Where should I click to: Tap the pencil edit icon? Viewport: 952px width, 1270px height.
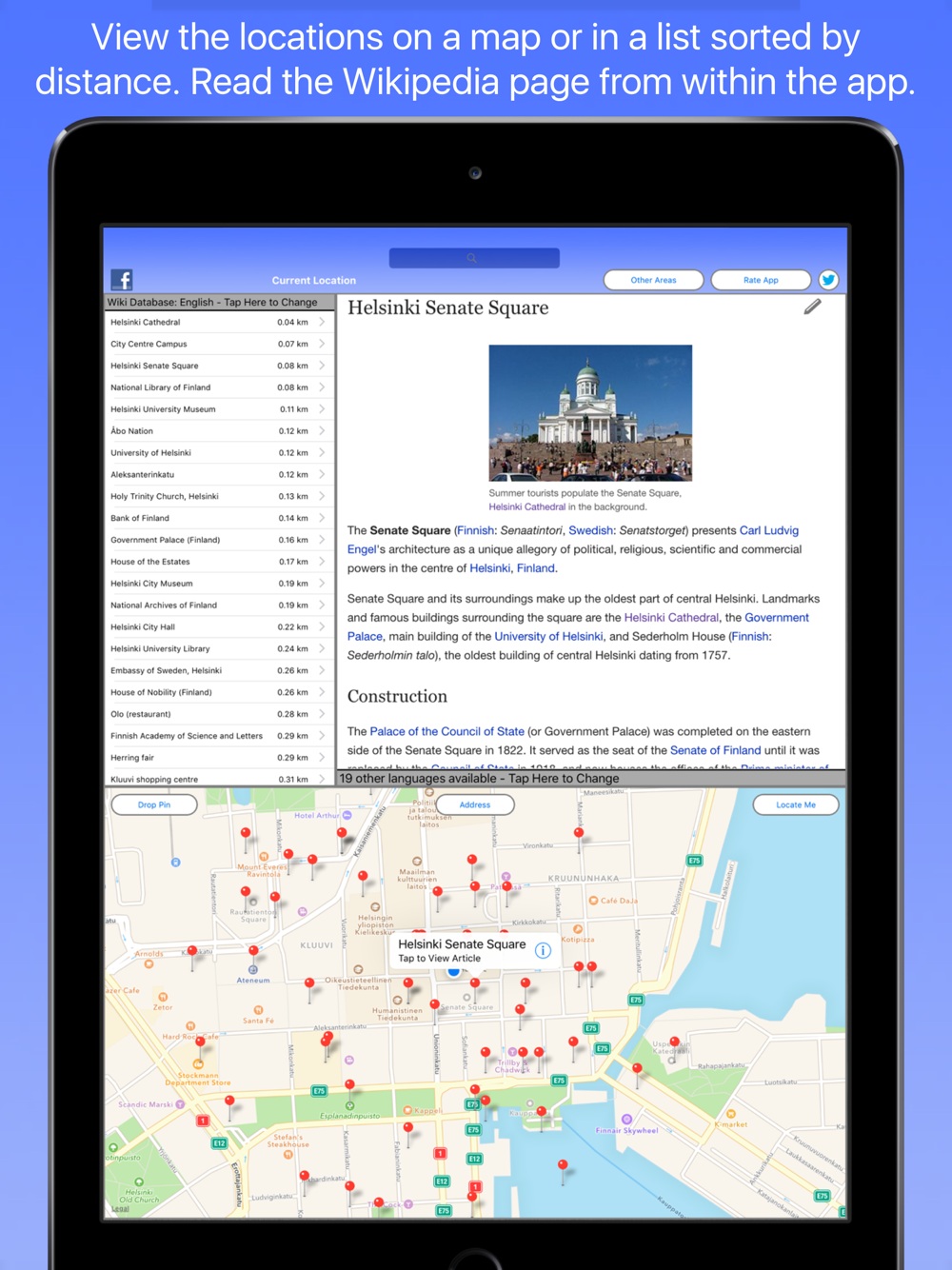click(812, 307)
